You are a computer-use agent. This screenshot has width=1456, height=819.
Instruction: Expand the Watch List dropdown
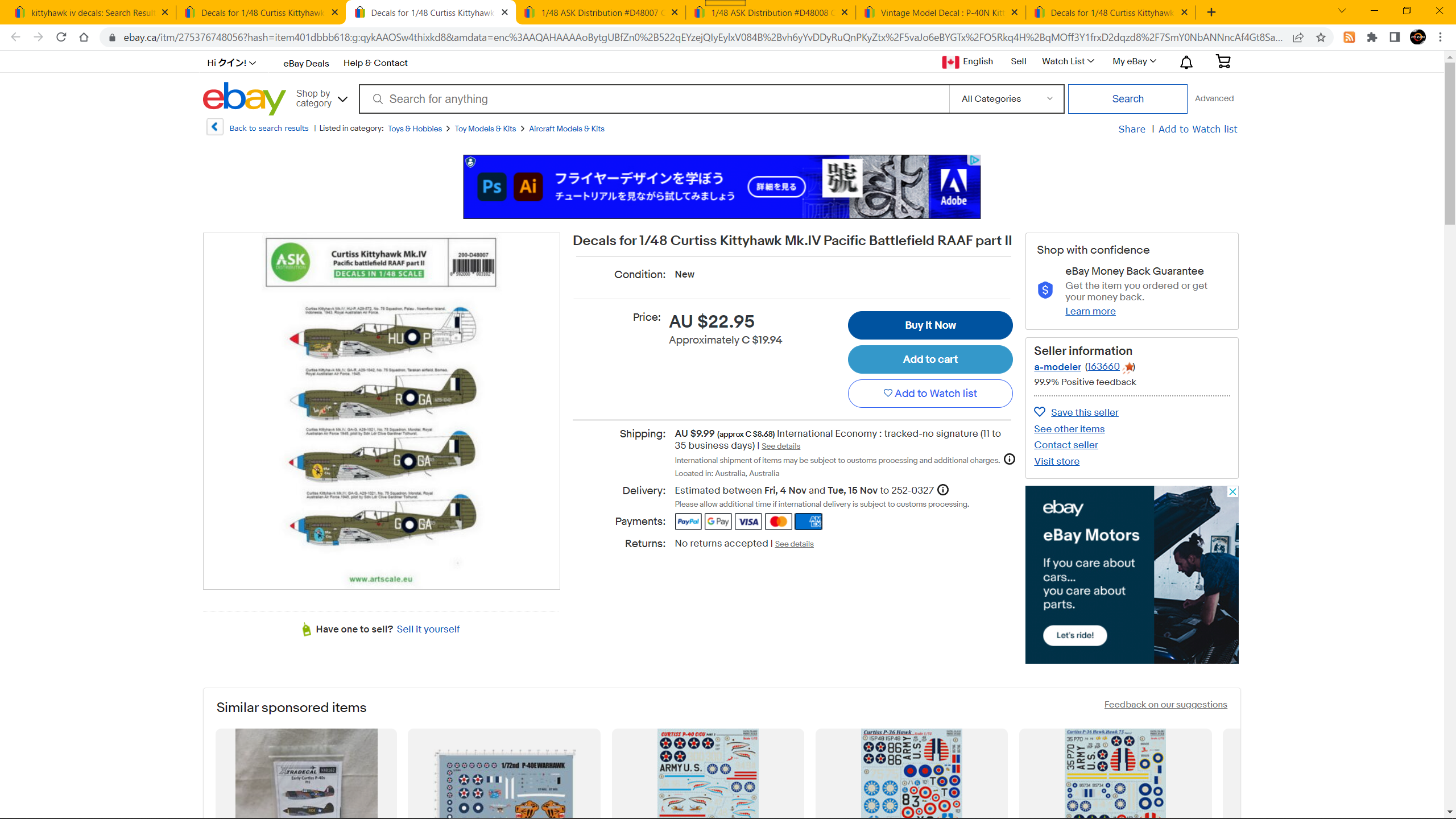(x=1068, y=61)
